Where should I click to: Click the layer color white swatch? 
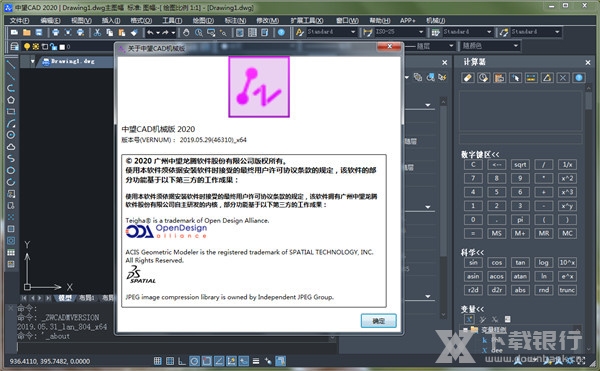(62, 47)
